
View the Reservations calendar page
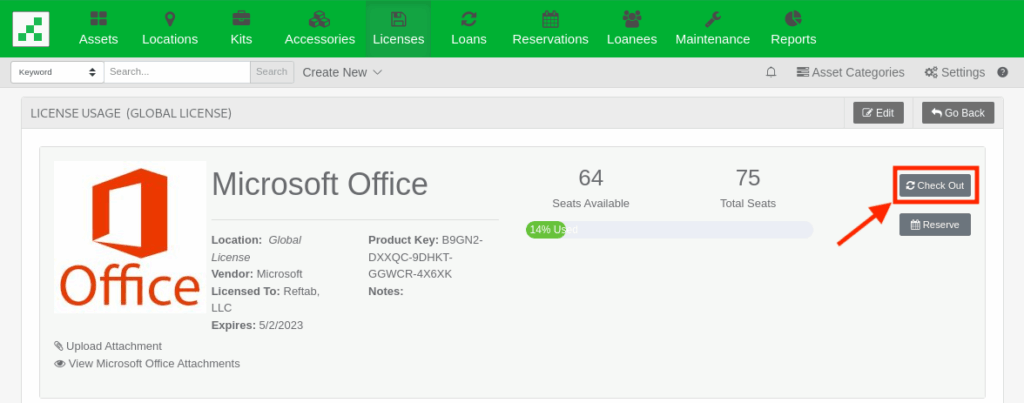(549, 28)
